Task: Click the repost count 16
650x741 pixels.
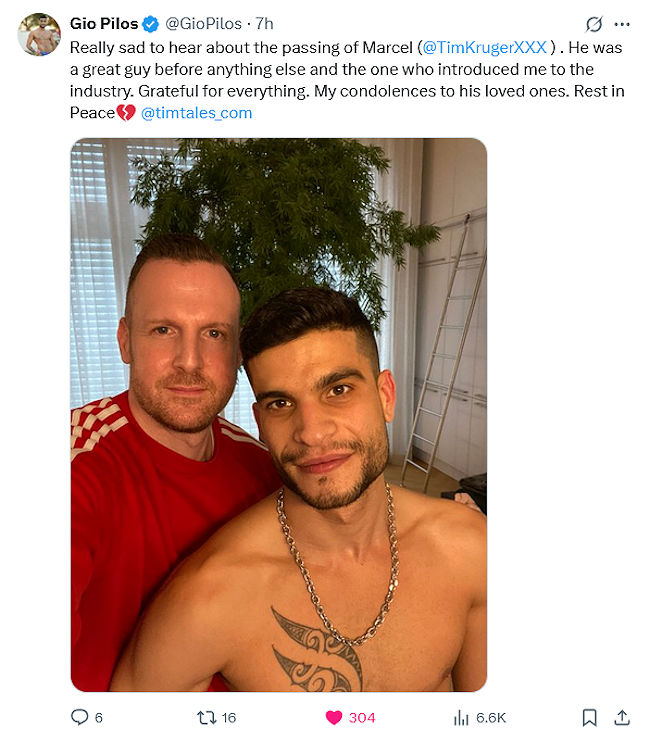Action: click(229, 718)
